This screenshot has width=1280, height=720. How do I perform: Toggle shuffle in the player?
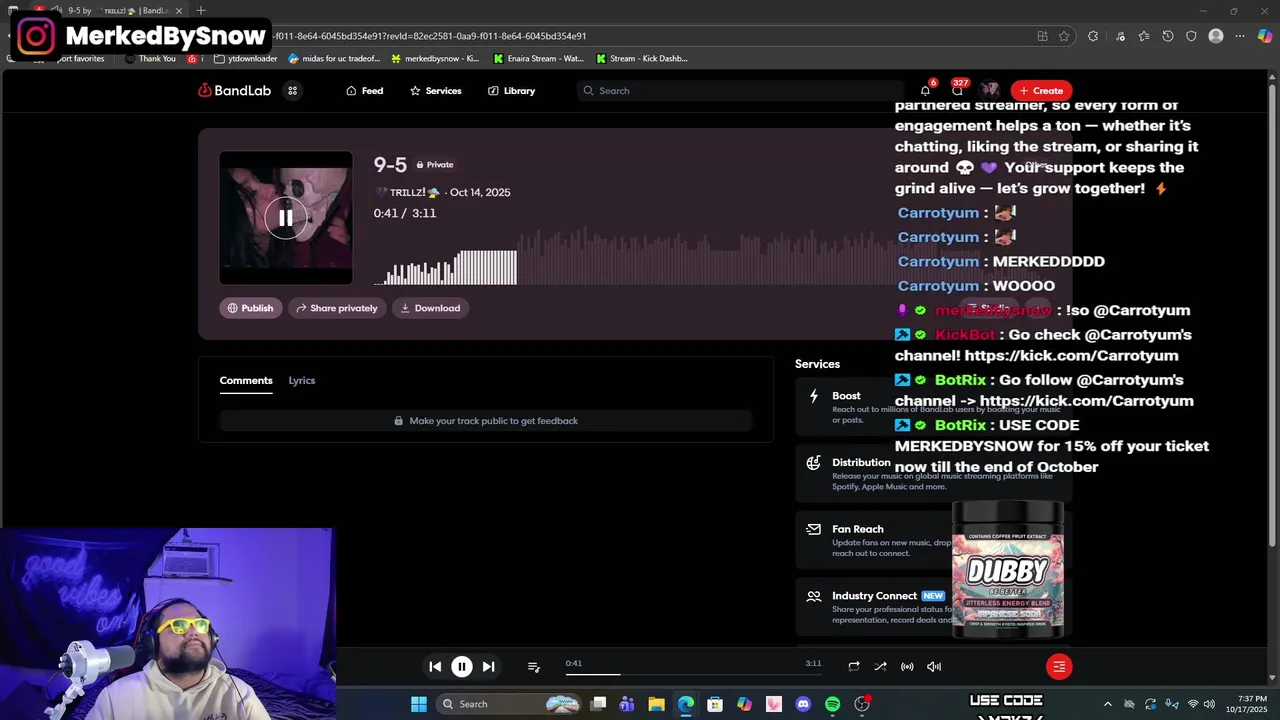point(880,667)
